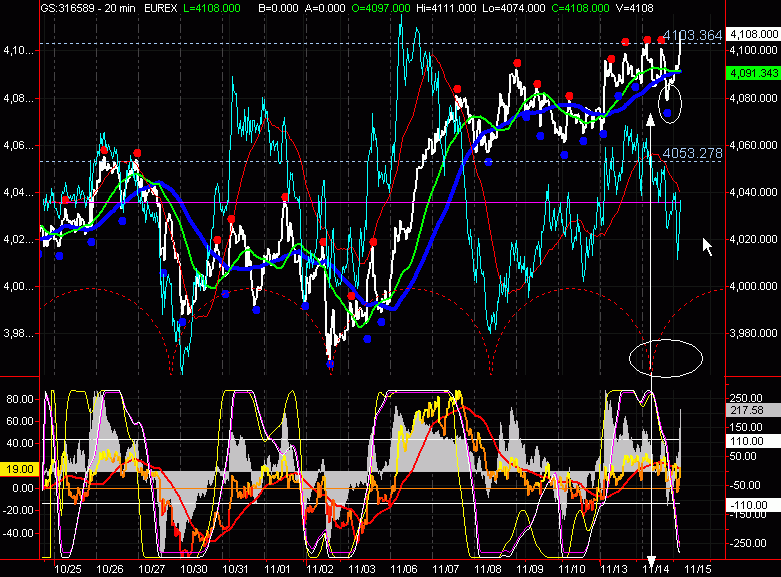Click the left axis label 4,02...
This screenshot has height=577, width=781.
click(x=19, y=239)
